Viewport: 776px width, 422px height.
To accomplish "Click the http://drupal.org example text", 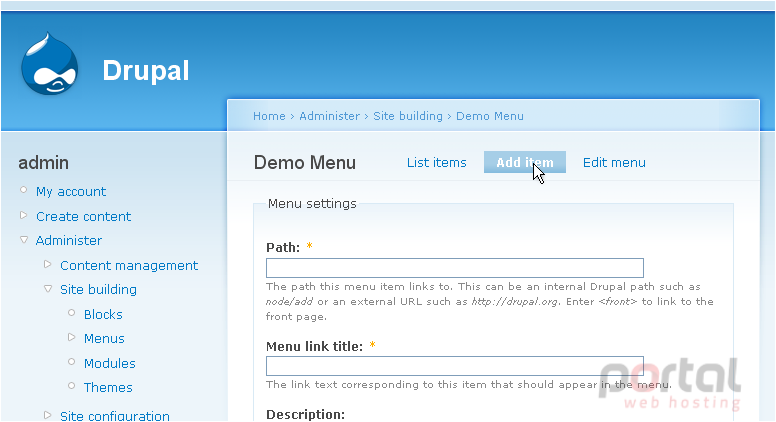I will click(x=515, y=302).
